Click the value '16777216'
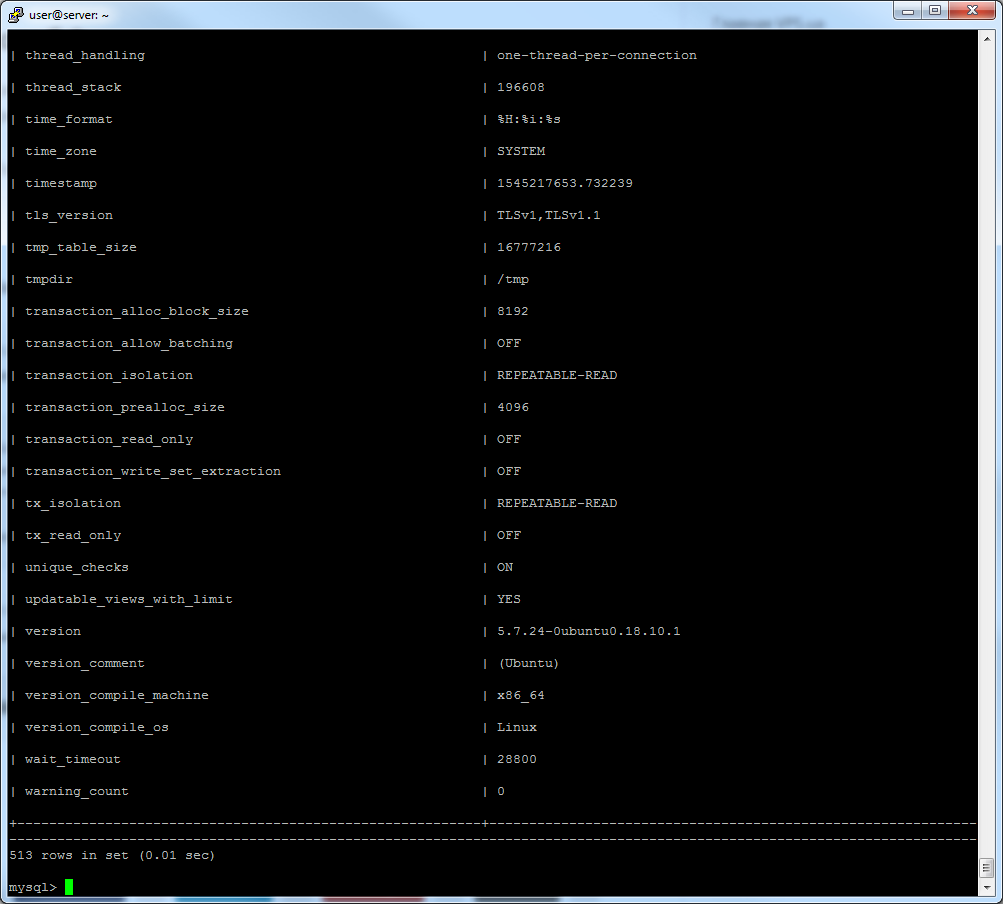This screenshot has width=1003, height=904. coord(529,248)
